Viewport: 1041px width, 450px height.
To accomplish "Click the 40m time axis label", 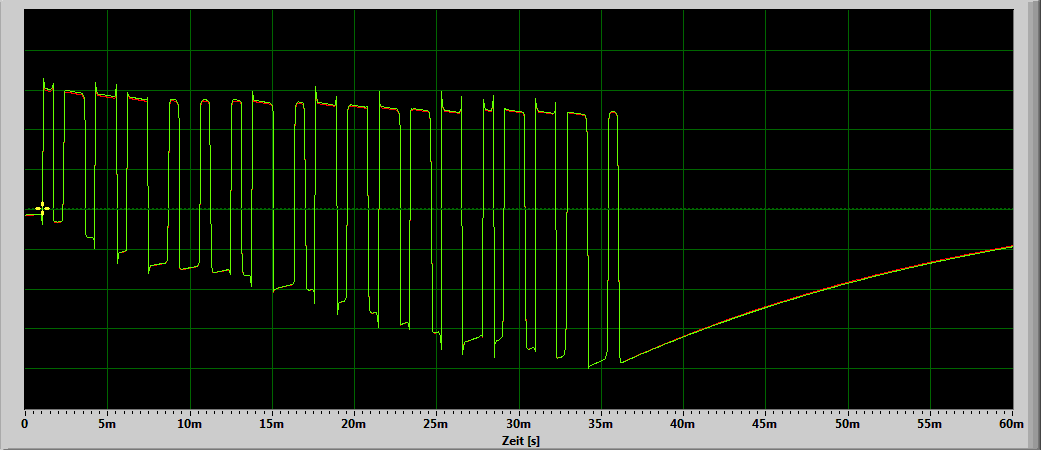I will pyautogui.click(x=683, y=423).
